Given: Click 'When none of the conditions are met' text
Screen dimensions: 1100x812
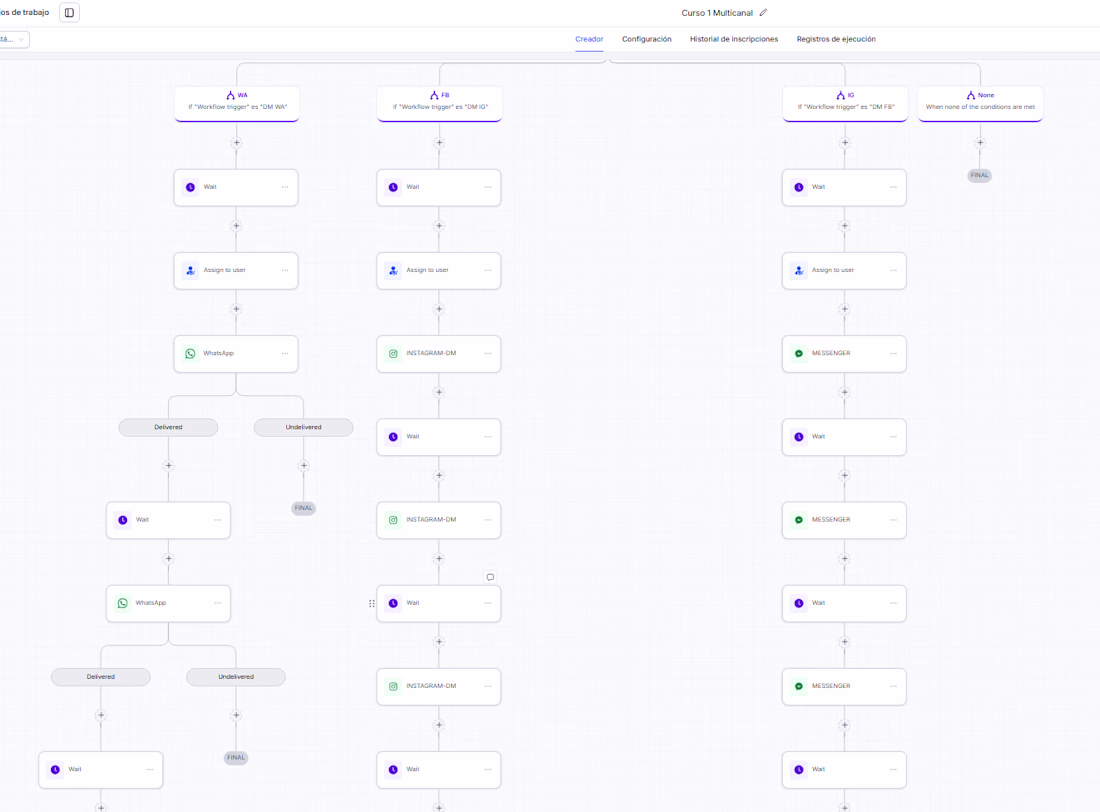Looking at the screenshot, I should 980,107.
